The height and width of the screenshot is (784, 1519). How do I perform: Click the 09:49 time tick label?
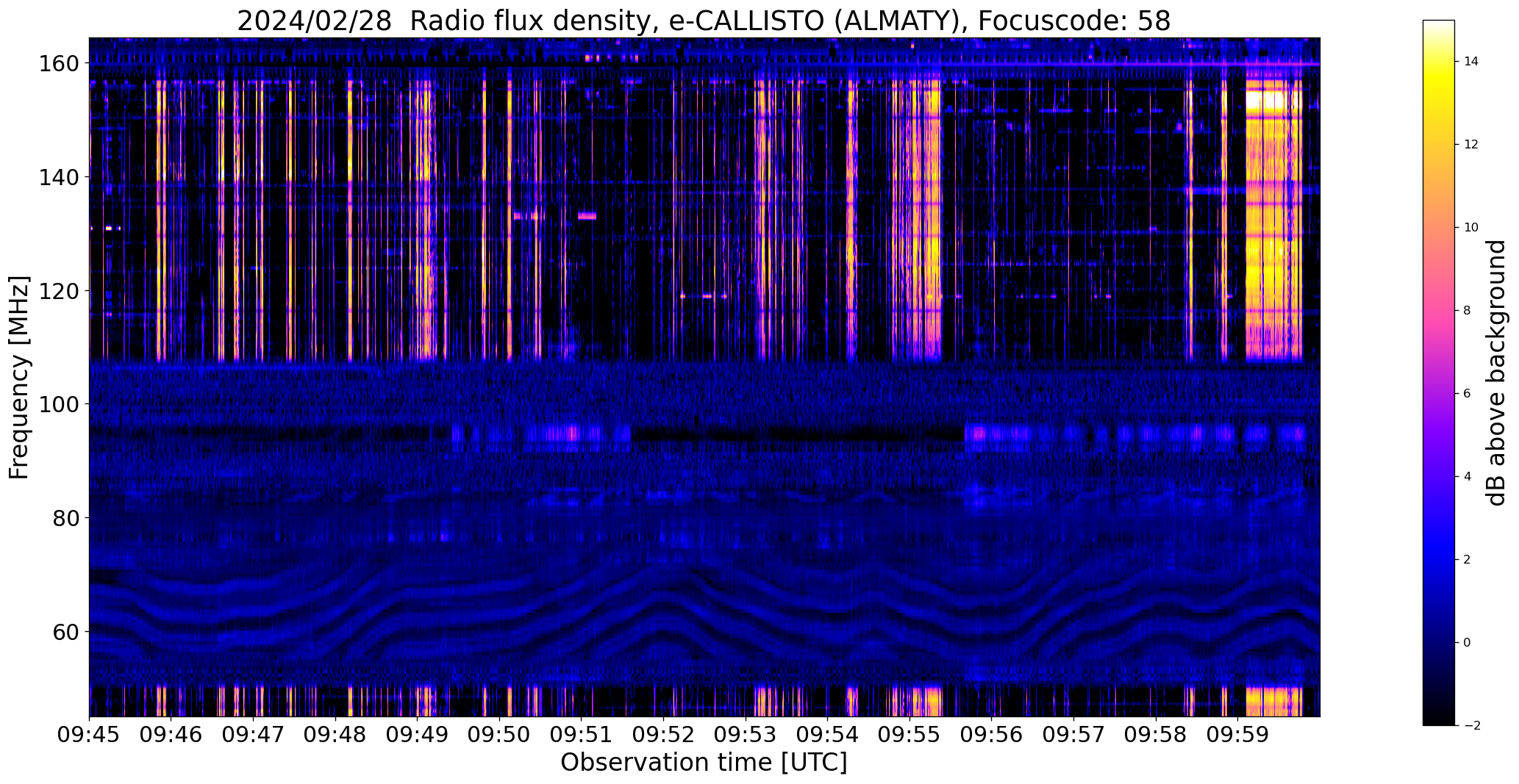coord(418,734)
